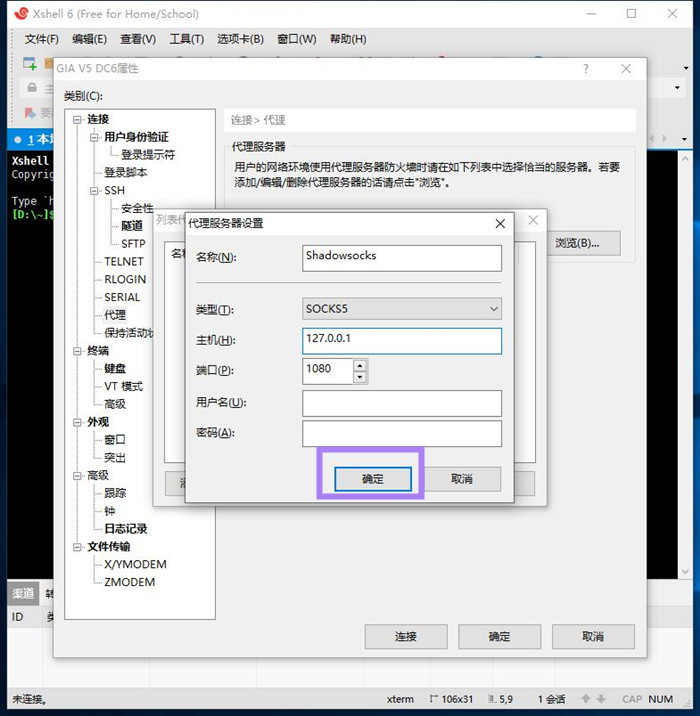Collapse the 文件传输 tree node

(x=77, y=547)
